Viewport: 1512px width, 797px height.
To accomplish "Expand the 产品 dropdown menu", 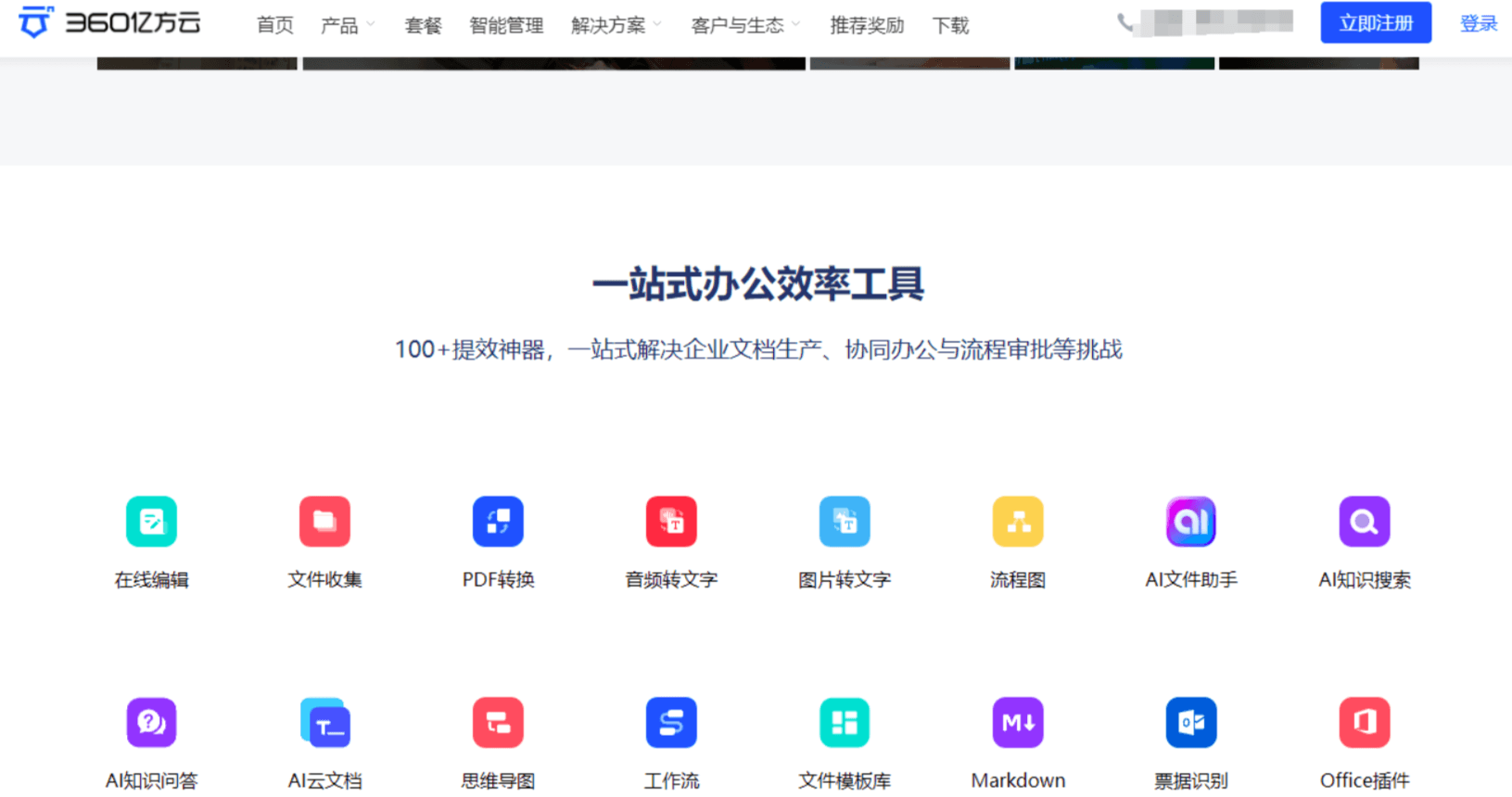I will tap(348, 25).
